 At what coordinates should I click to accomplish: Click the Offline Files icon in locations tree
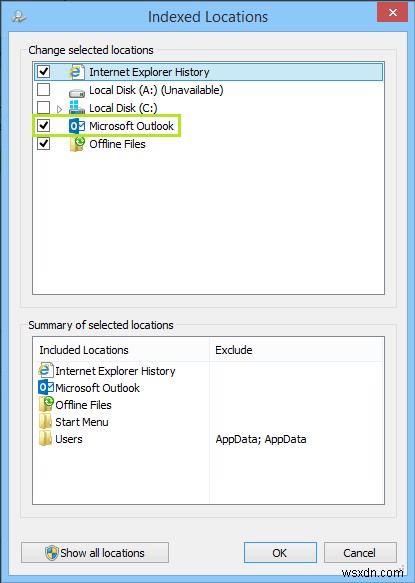coord(77,144)
